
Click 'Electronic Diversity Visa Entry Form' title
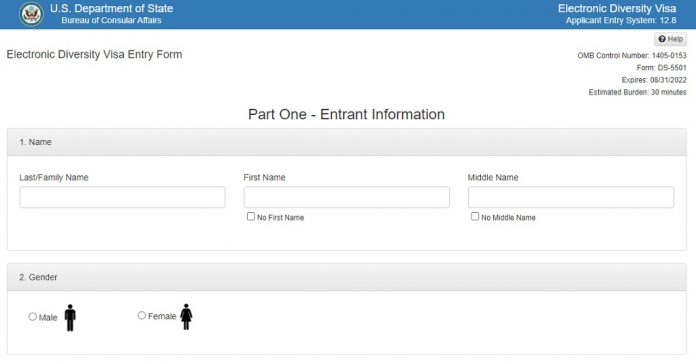[94, 54]
